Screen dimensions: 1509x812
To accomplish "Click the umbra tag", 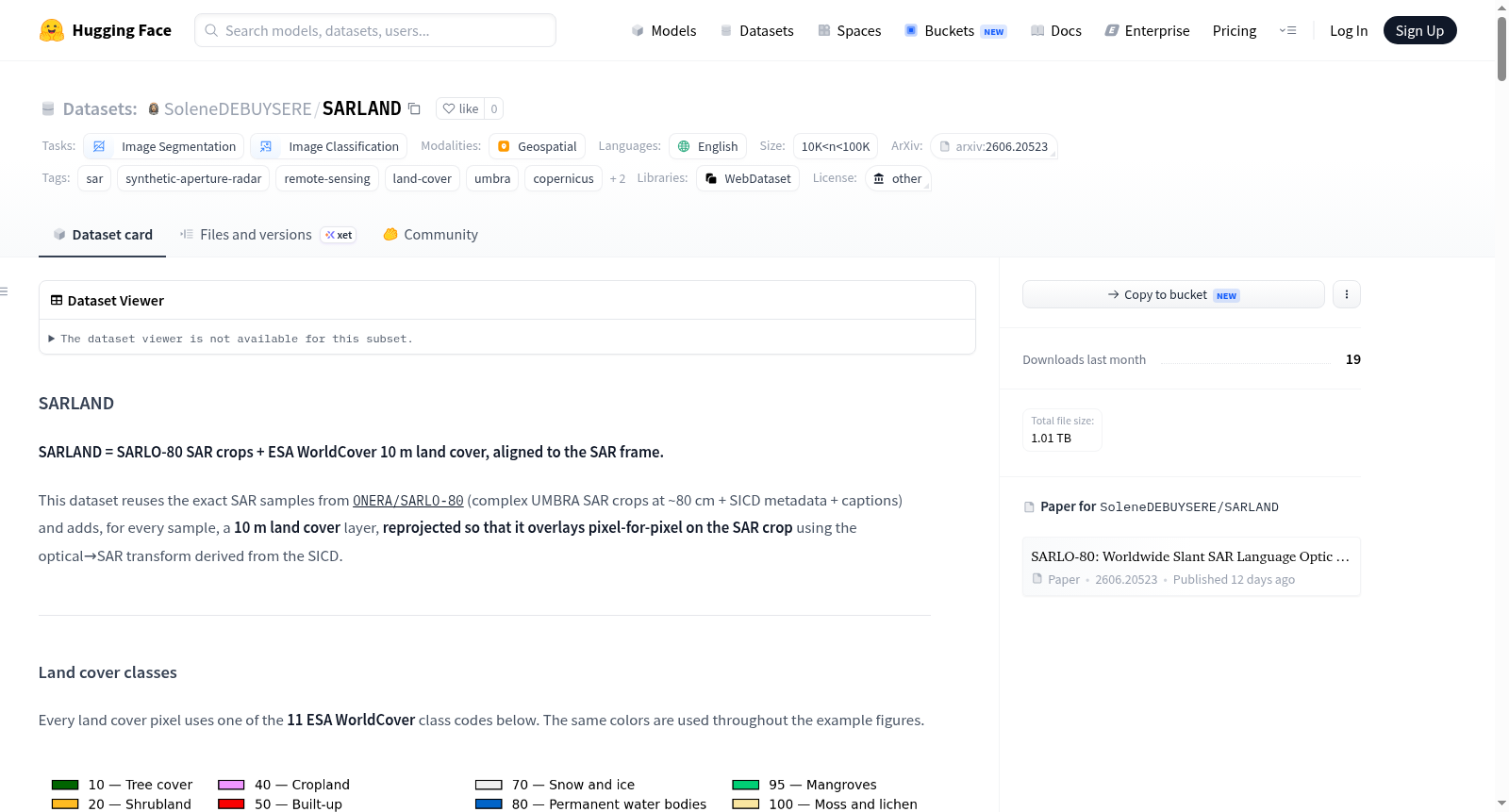I will click(x=492, y=178).
